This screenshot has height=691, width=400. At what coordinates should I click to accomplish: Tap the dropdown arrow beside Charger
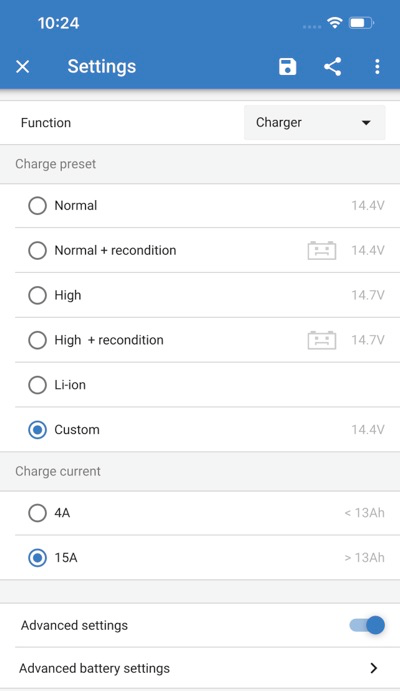(366, 123)
